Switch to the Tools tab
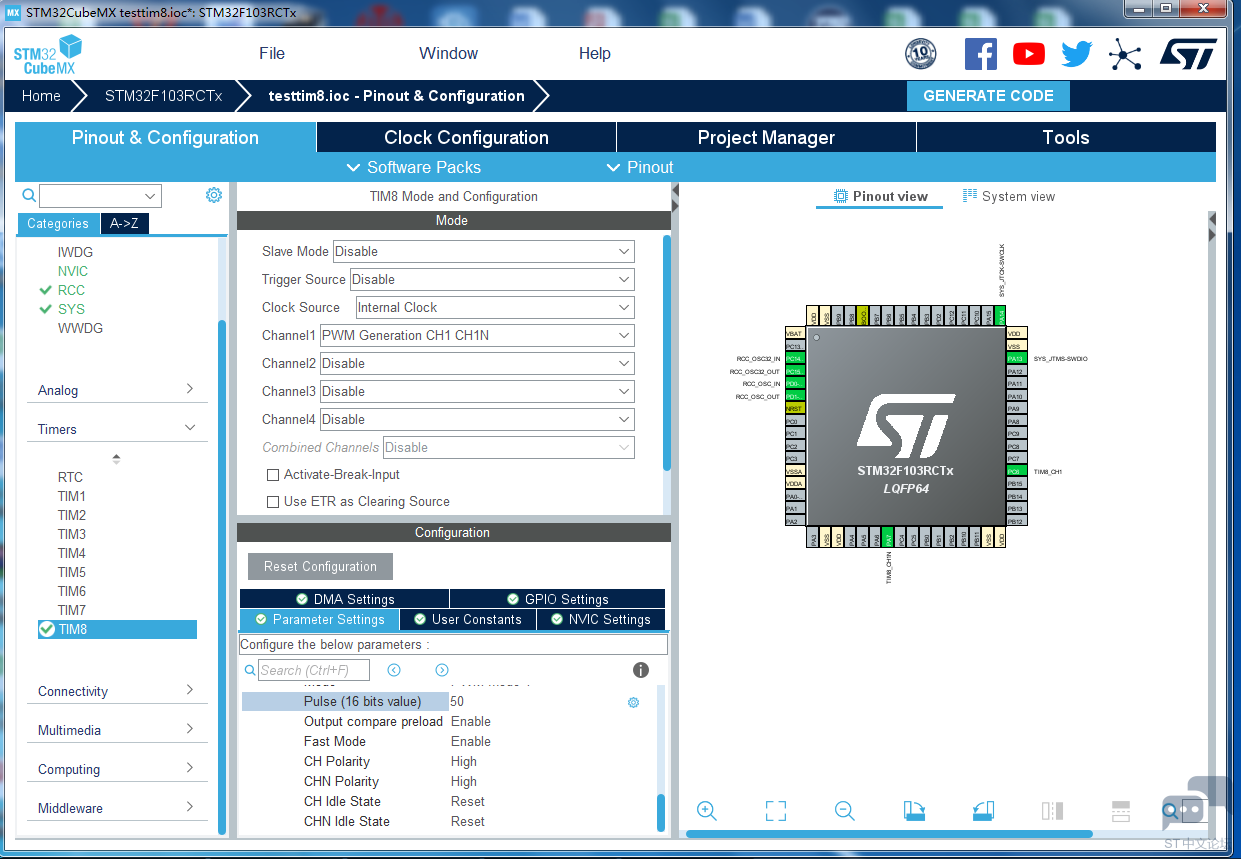This screenshot has width=1241, height=859. pyautogui.click(x=1066, y=137)
